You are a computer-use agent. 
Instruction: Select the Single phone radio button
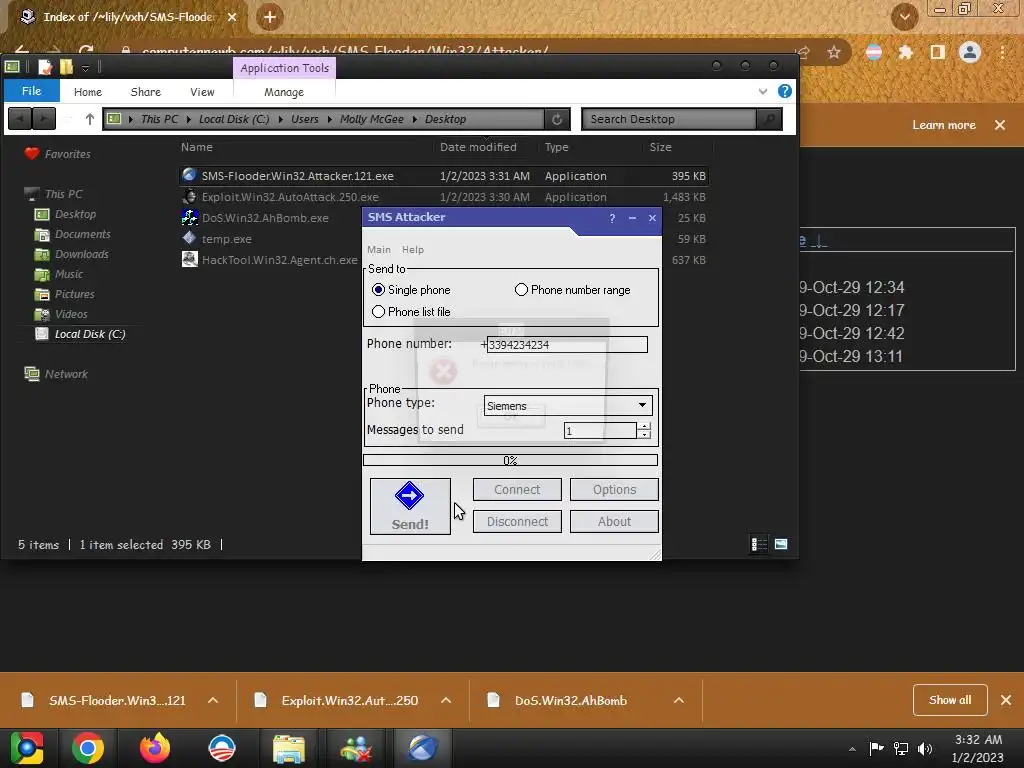tap(378, 289)
